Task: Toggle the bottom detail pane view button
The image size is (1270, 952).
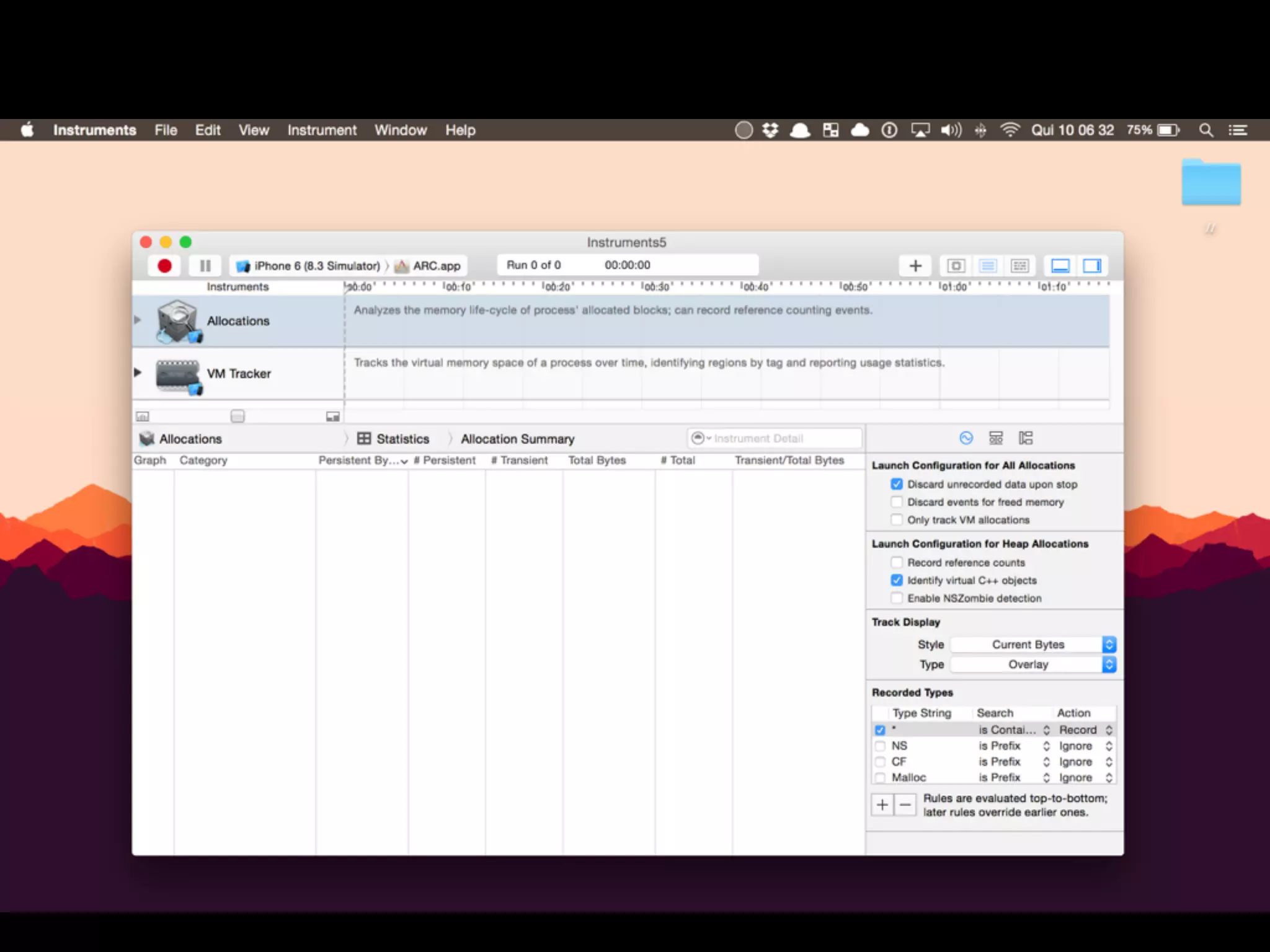Action: coord(1060,266)
